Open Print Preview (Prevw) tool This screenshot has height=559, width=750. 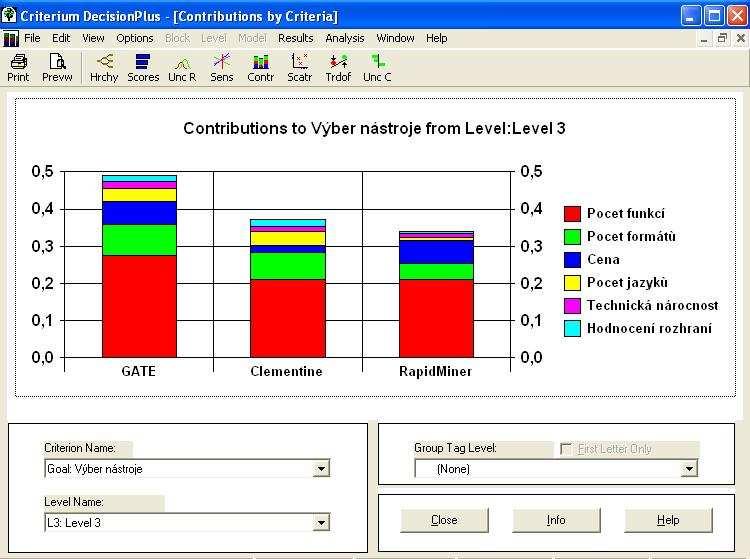pyautogui.click(x=57, y=68)
